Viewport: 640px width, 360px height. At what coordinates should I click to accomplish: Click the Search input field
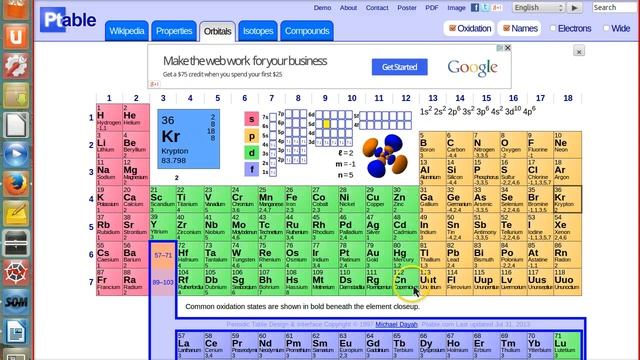[616, 8]
